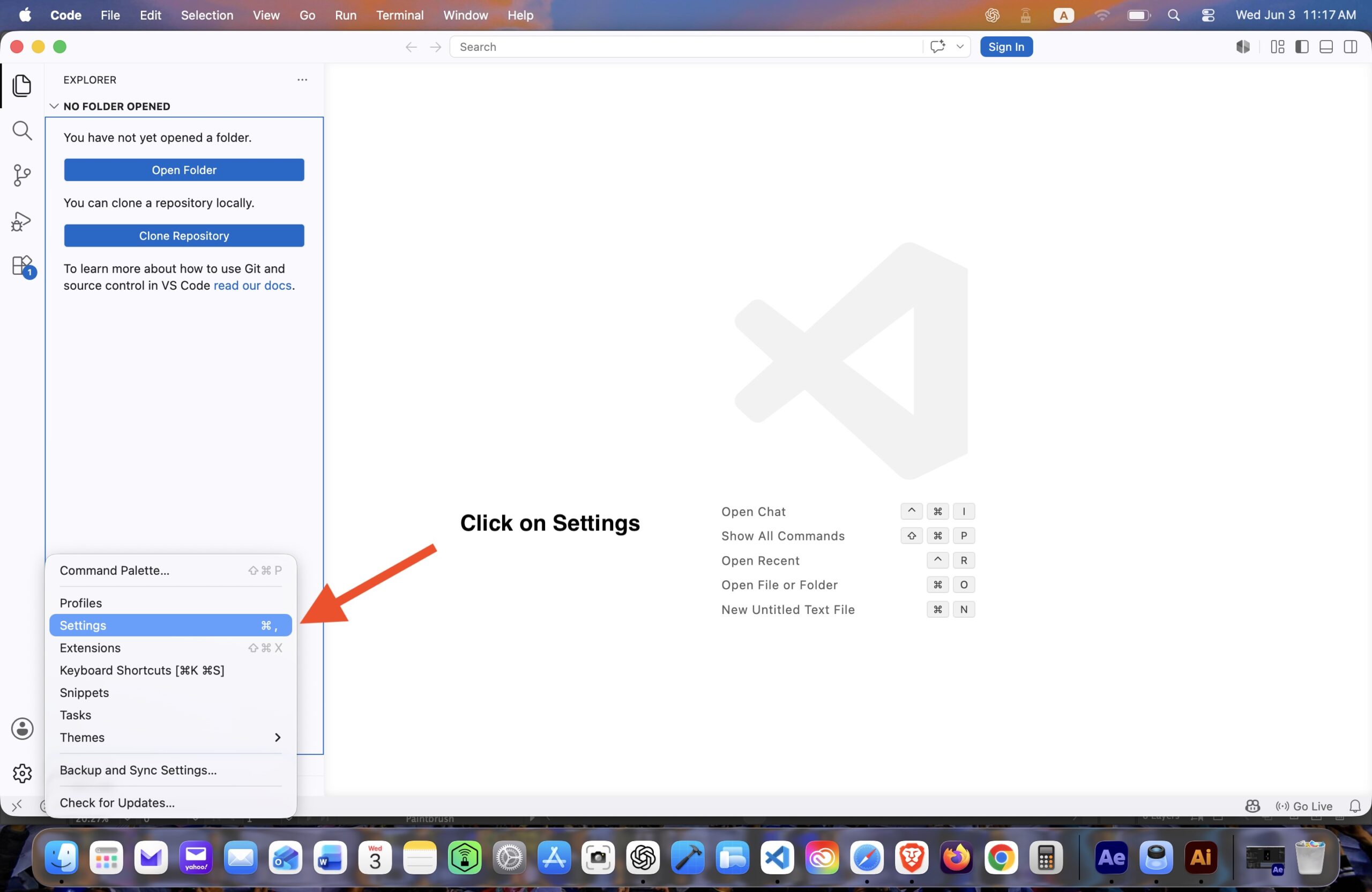
Task: Open the Terminal menu
Action: 399,15
